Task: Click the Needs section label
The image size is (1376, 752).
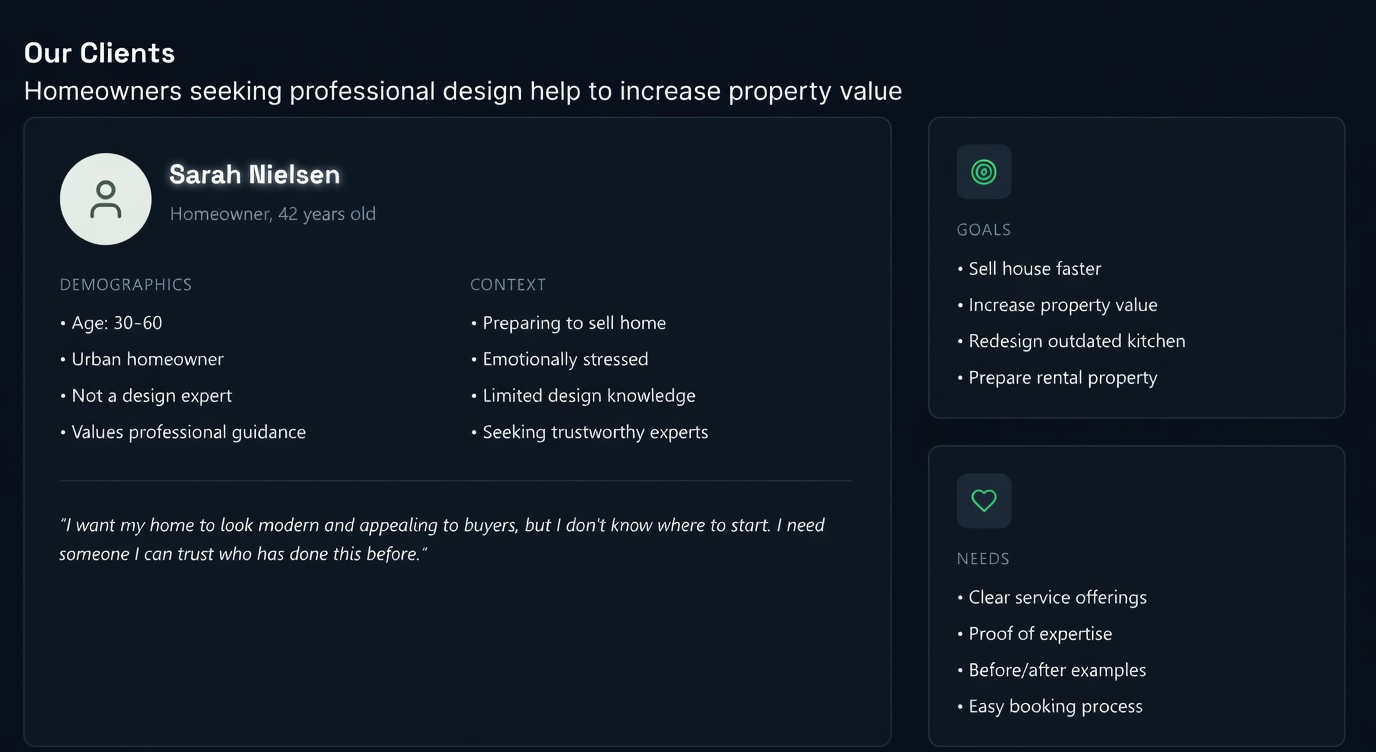Action: pos(983,559)
